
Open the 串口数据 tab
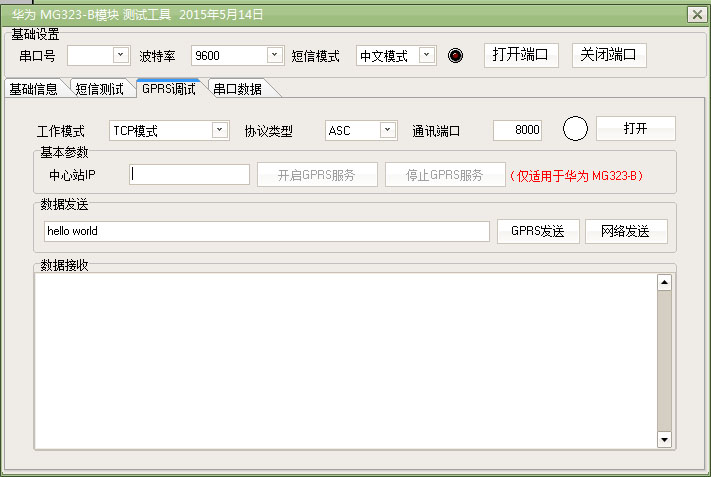pyautogui.click(x=238, y=89)
